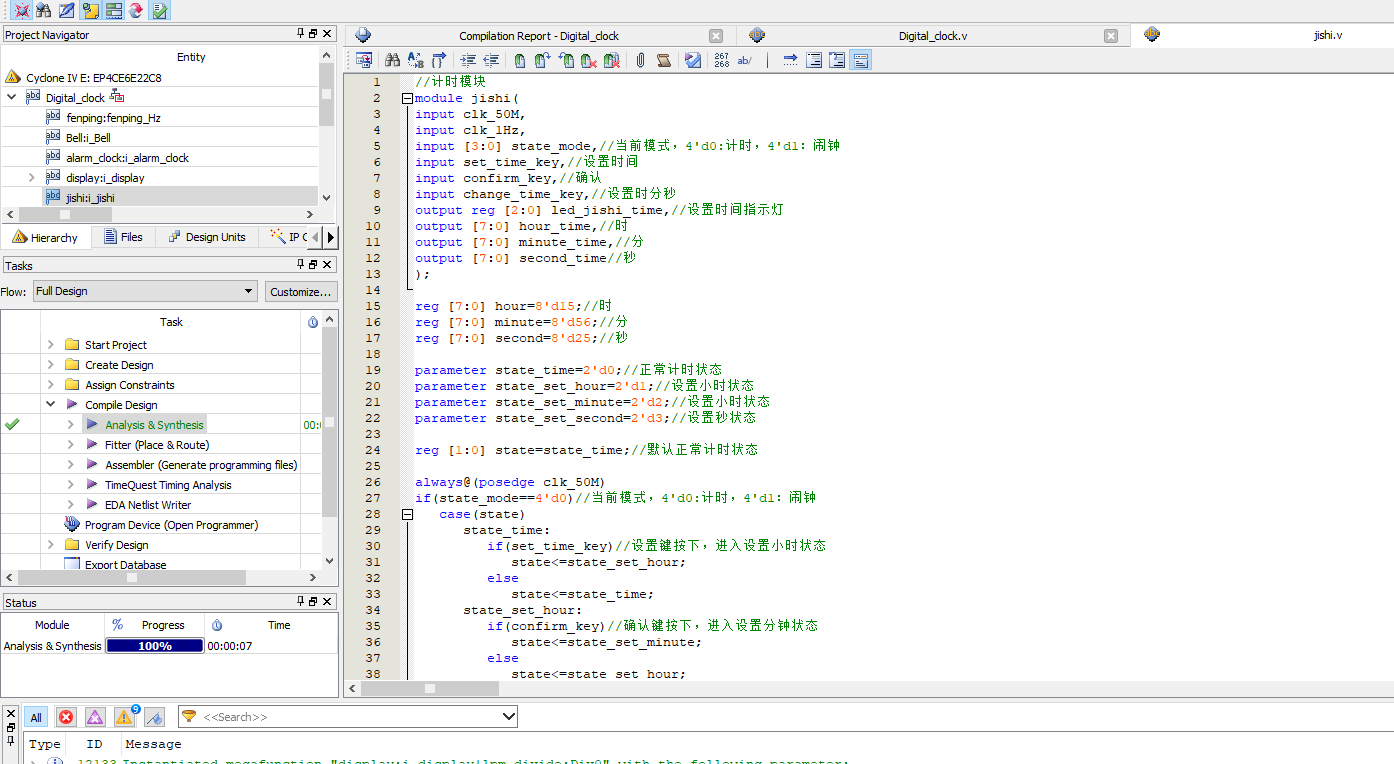Close the Digital_clock.v tab
The width and height of the screenshot is (1394, 764).
(1111, 36)
